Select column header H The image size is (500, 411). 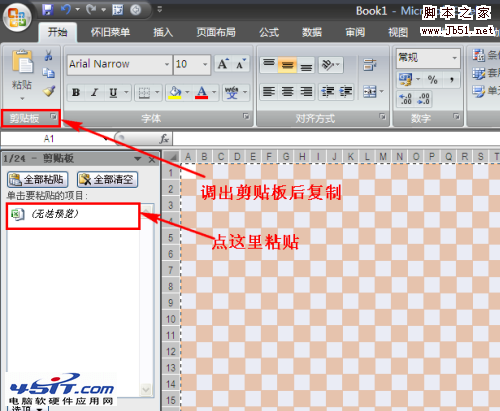coord(302,156)
